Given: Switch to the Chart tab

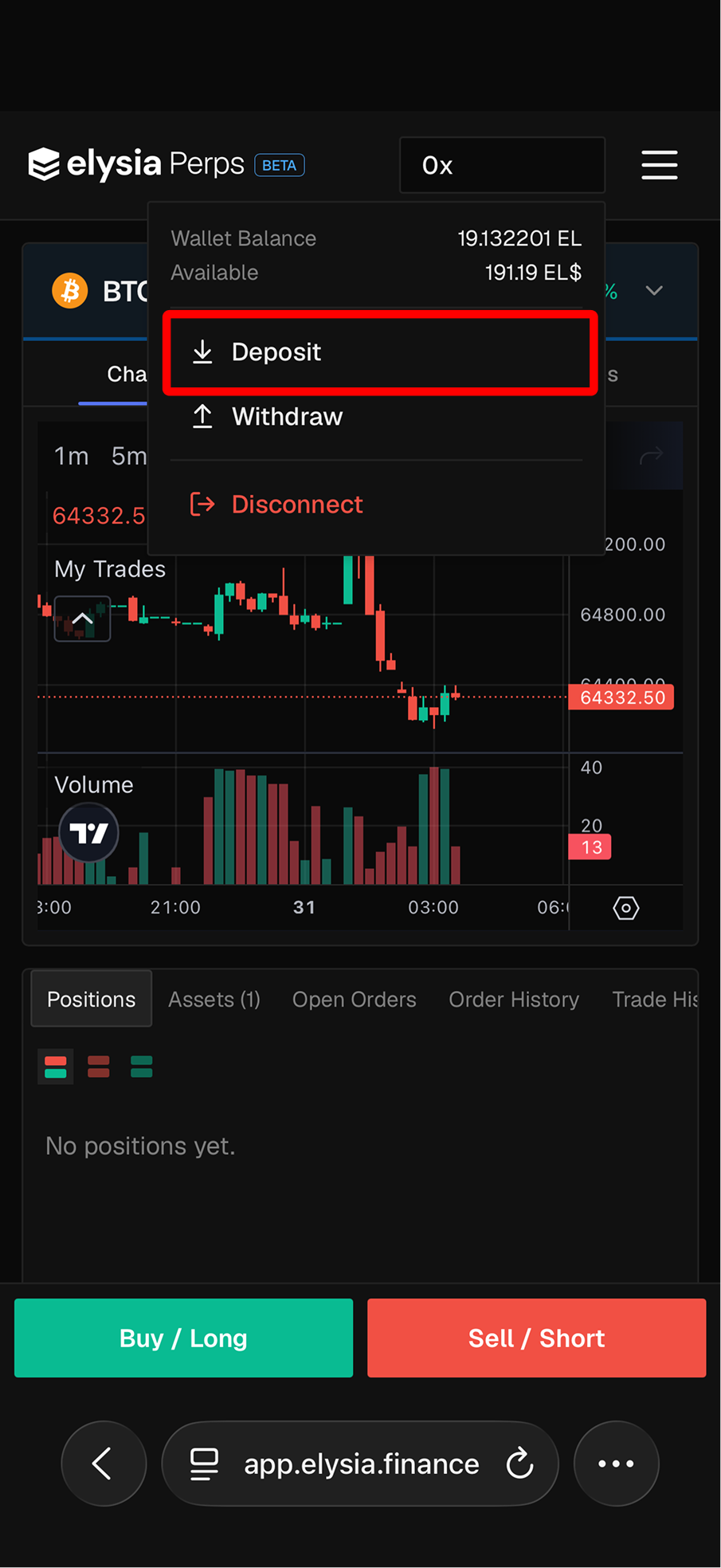Looking at the screenshot, I should (127, 375).
